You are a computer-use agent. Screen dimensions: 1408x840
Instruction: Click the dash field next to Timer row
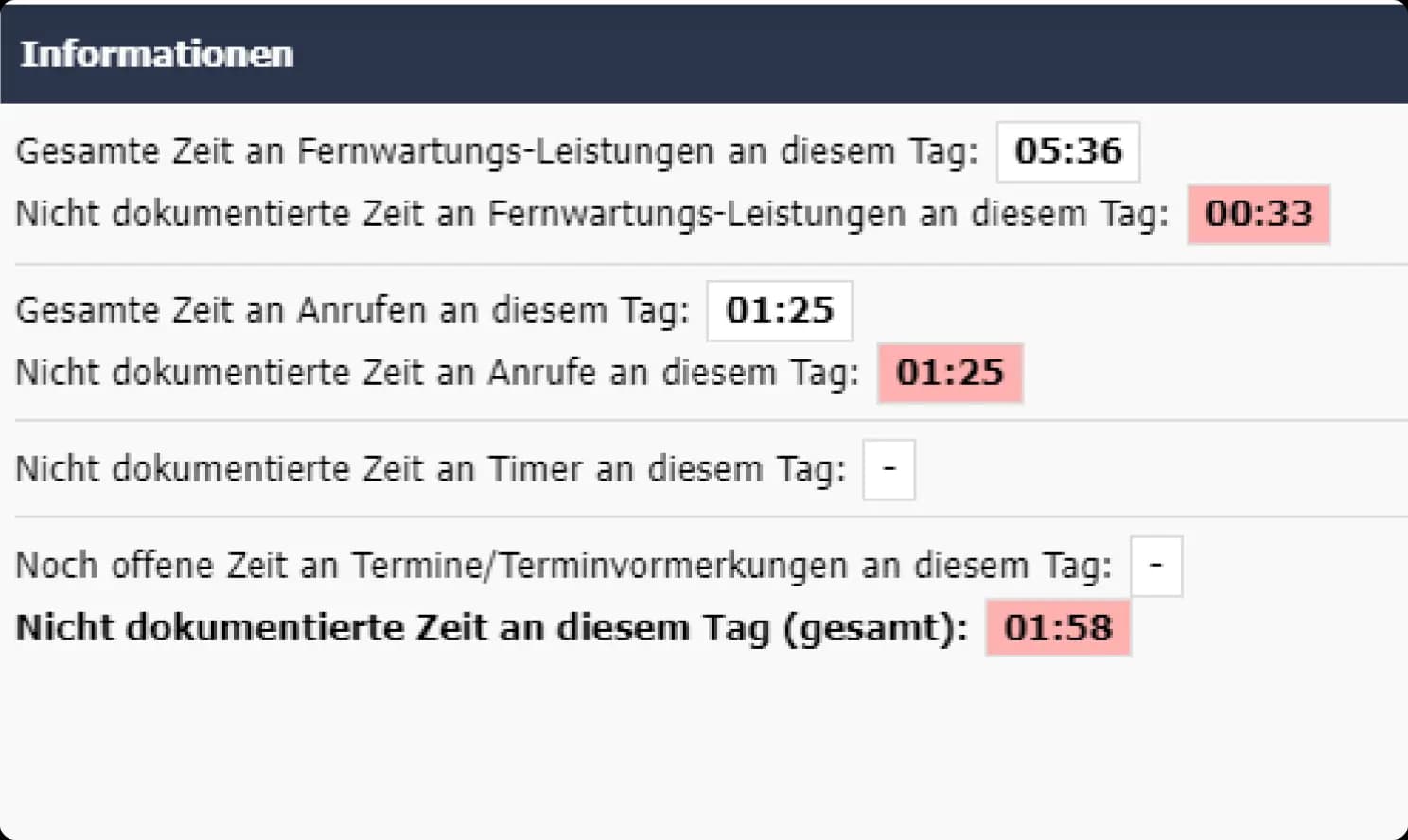click(888, 468)
